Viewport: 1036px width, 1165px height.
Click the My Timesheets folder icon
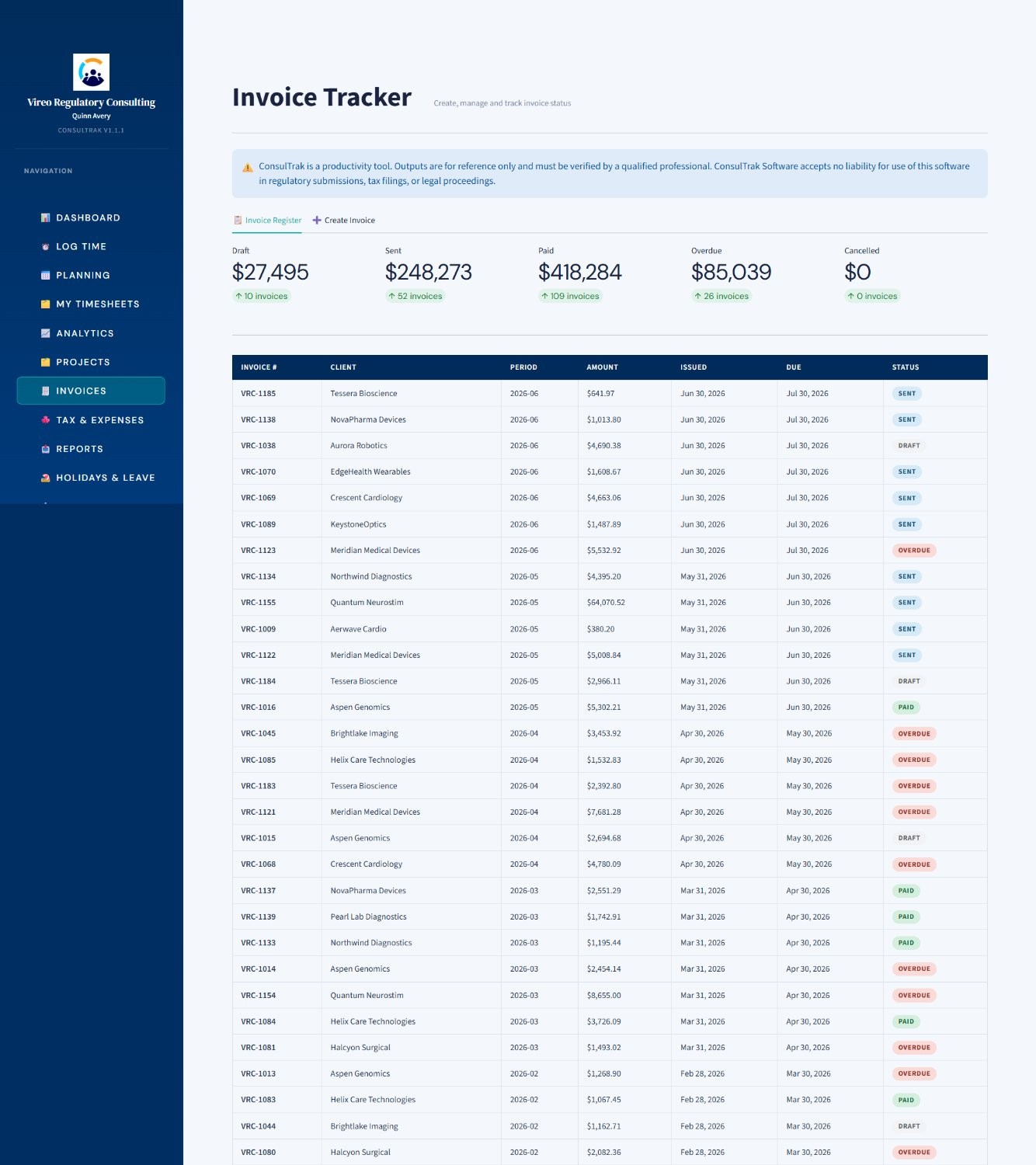(45, 304)
